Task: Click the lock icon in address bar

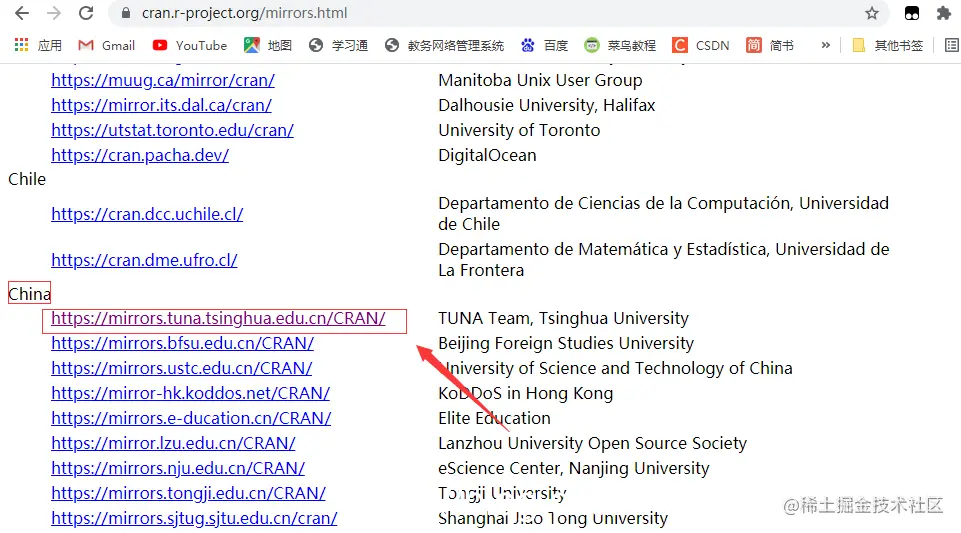Action: click(126, 13)
